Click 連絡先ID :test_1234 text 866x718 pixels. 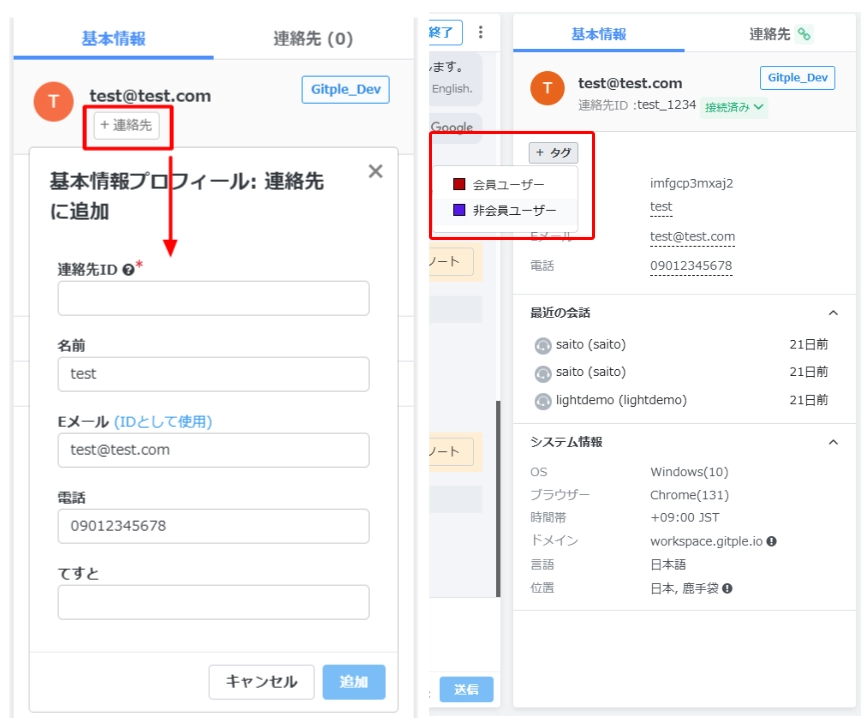tap(637, 105)
